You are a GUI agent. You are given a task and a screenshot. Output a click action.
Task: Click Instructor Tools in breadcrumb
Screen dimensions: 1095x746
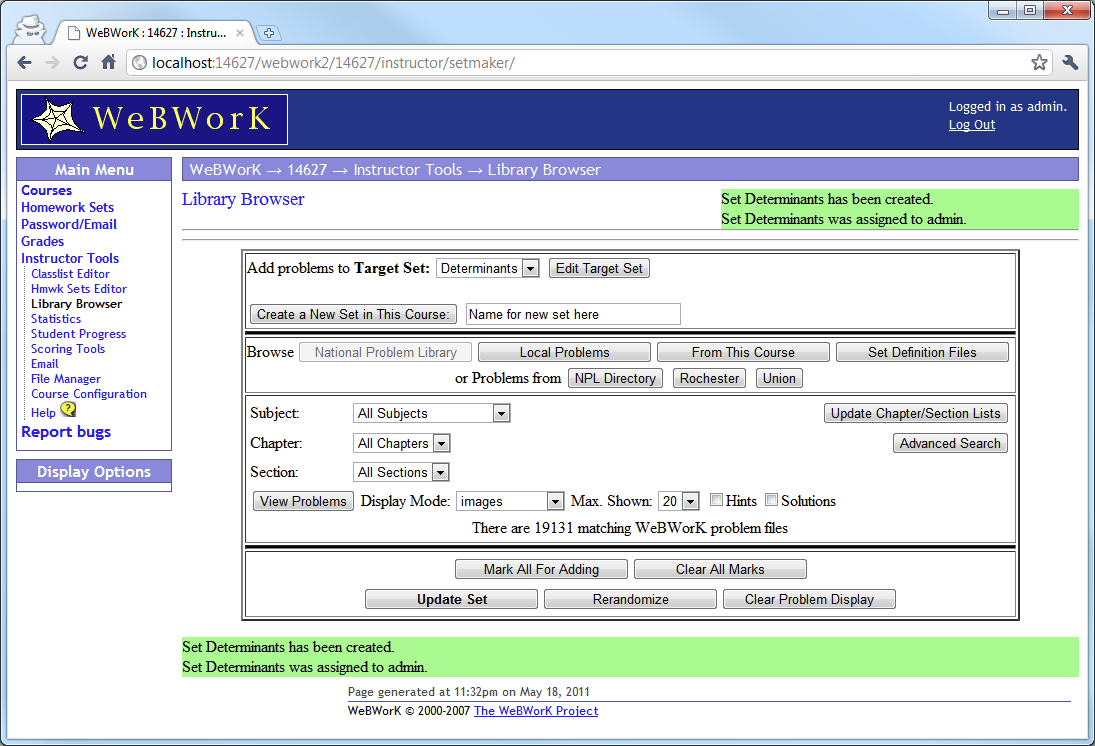click(x=408, y=170)
